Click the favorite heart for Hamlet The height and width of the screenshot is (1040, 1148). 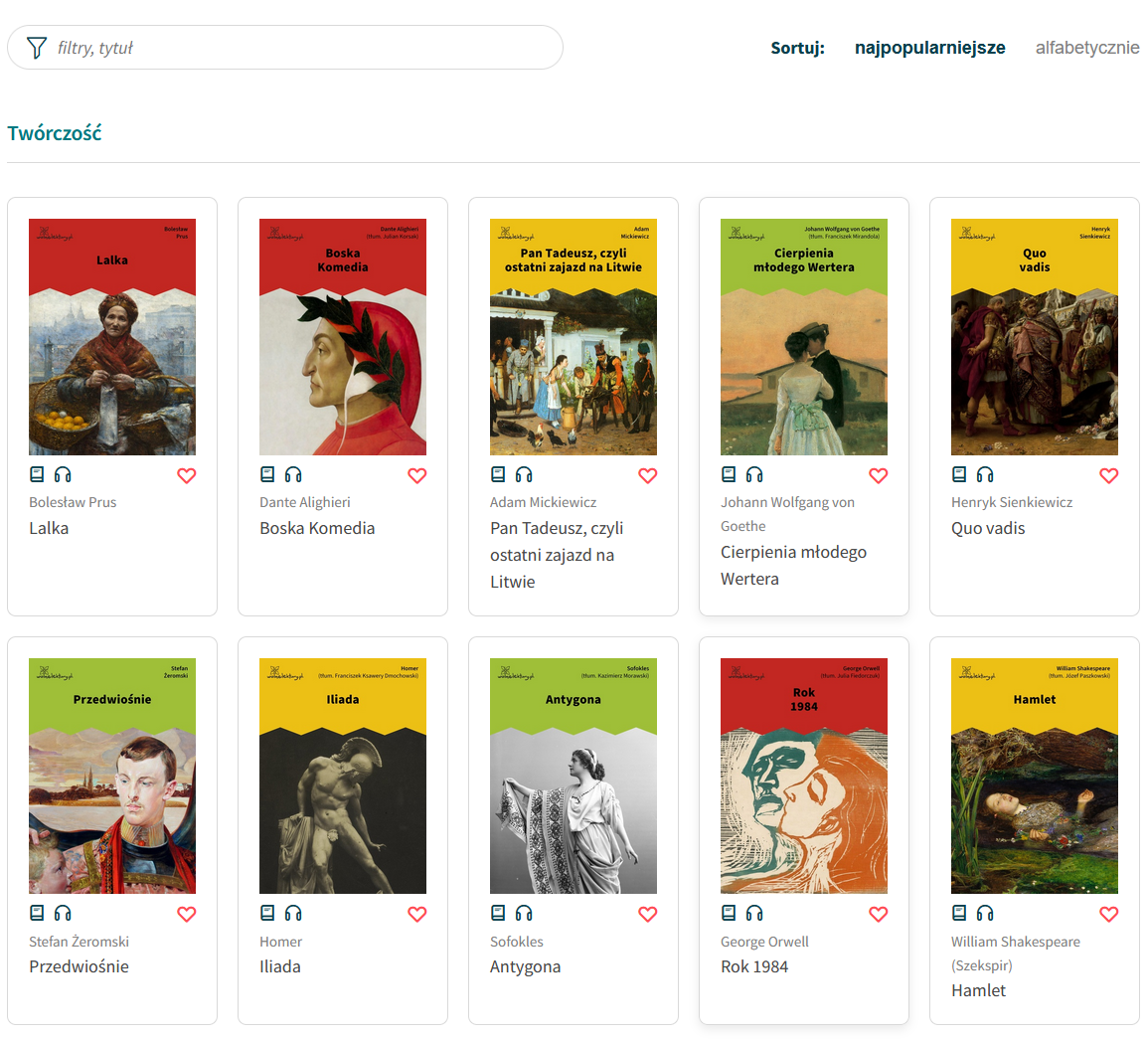(1109, 914)
